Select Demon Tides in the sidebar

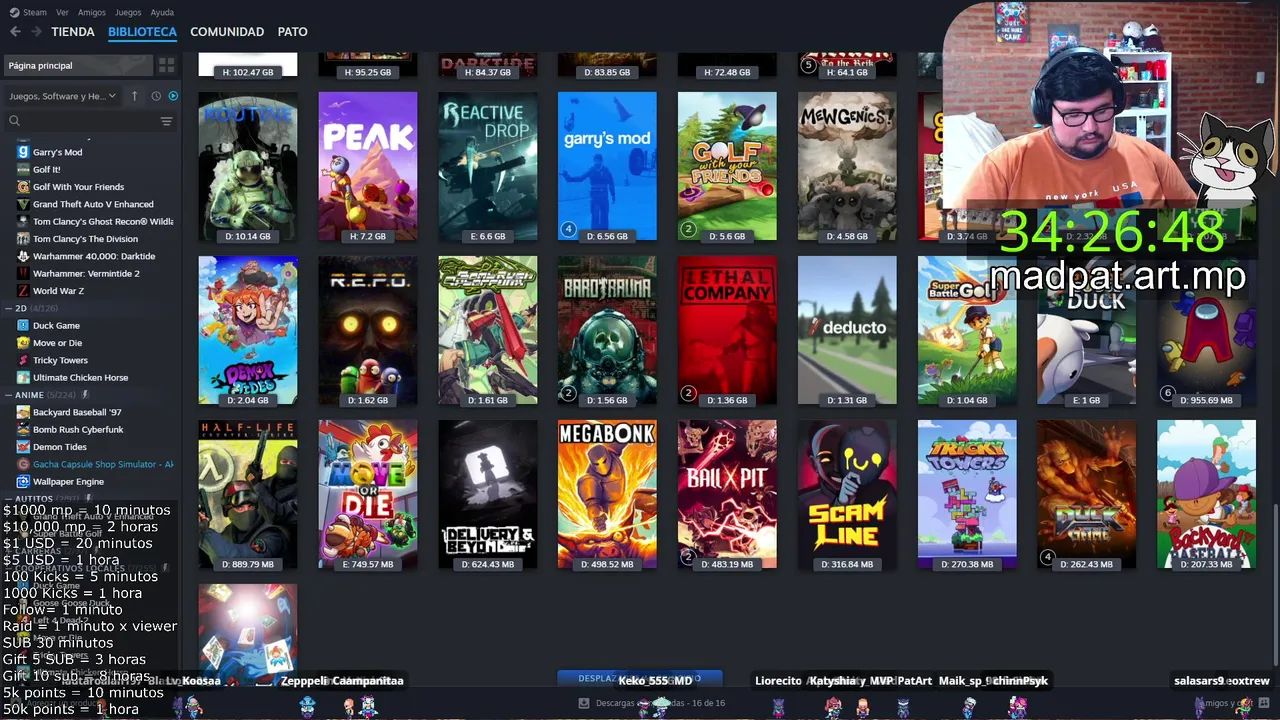pos(59,447)
